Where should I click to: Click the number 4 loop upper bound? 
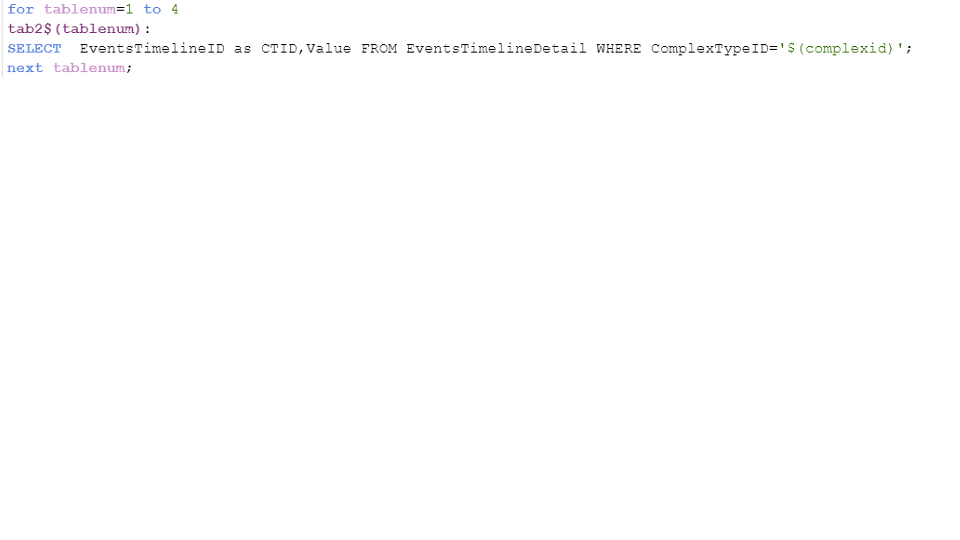174,9
